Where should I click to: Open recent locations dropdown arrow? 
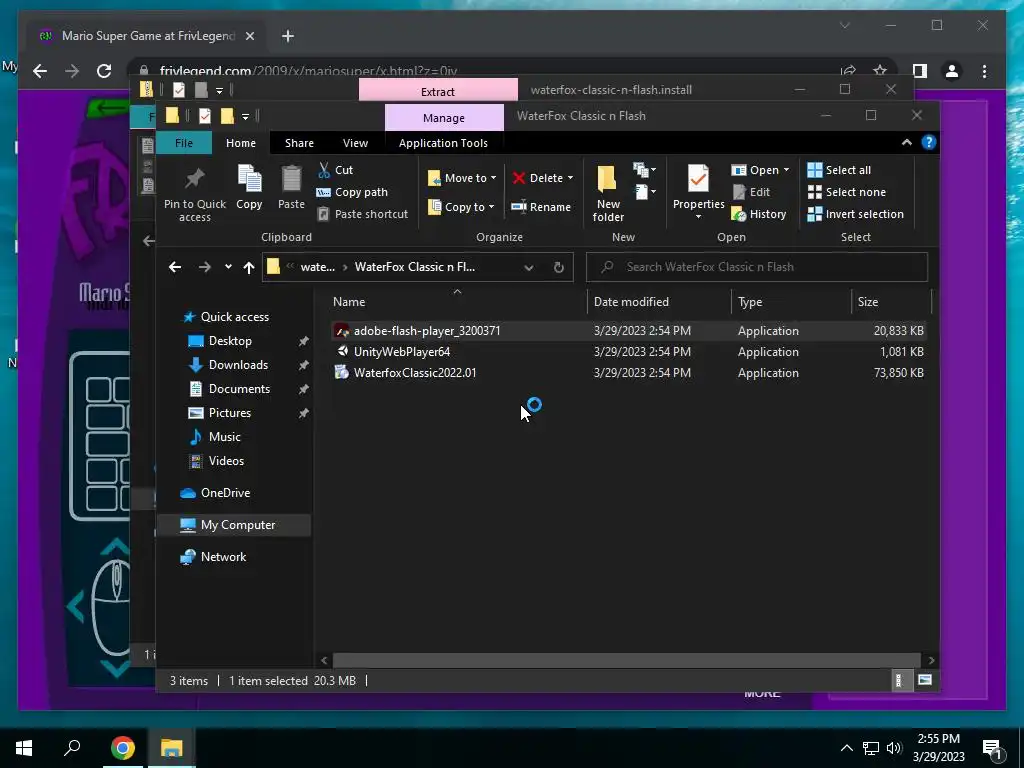228,266
